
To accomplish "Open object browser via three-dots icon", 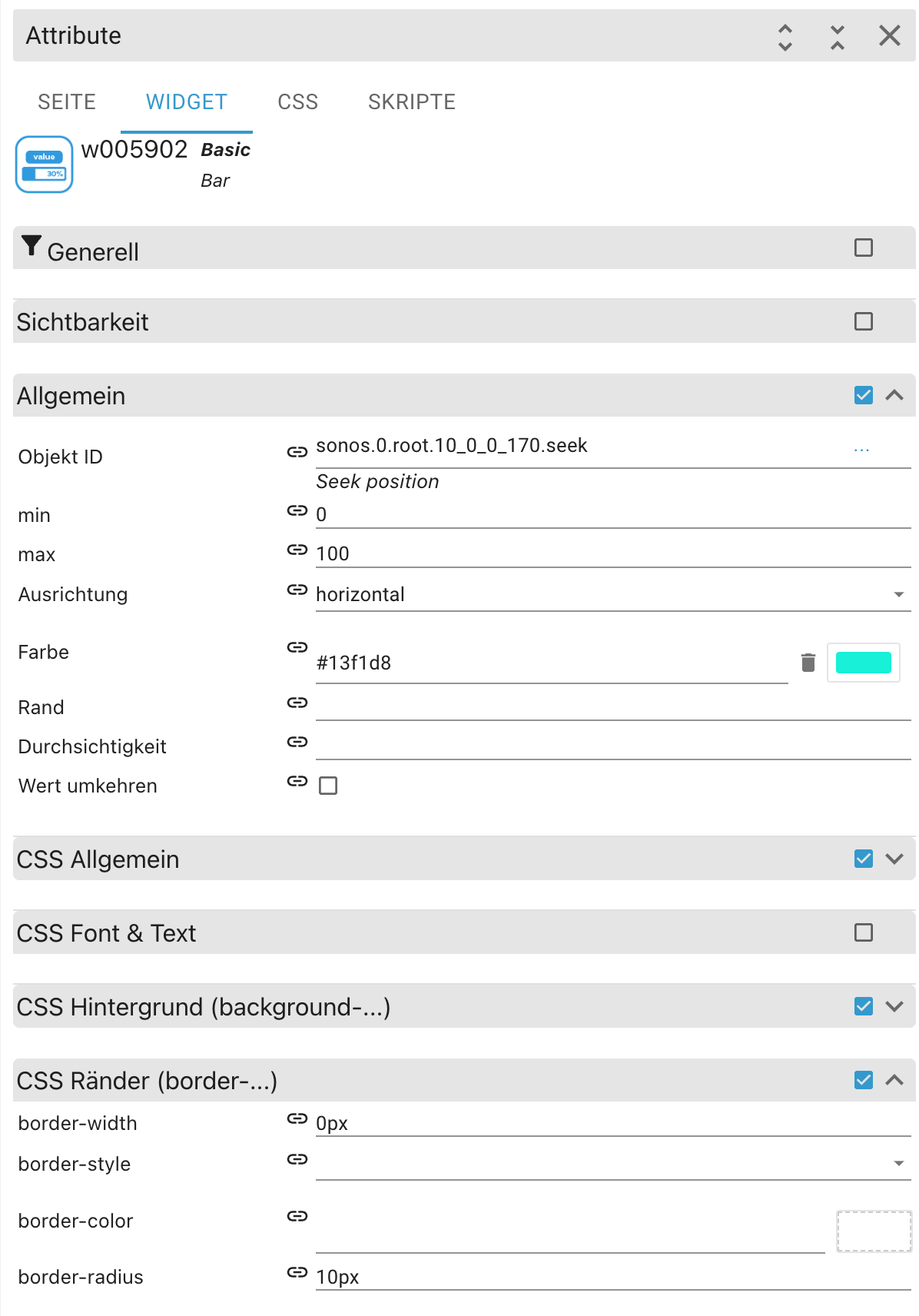I will click(x=861, y=450).
